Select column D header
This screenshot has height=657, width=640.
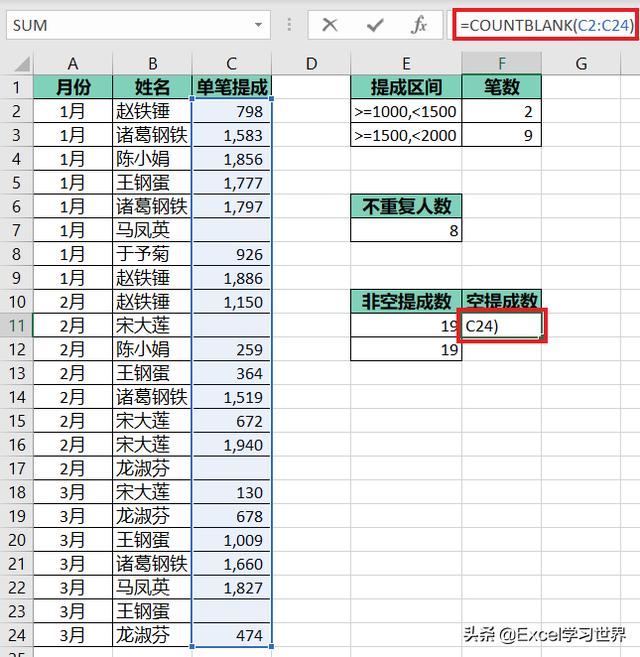coord(311,64)
